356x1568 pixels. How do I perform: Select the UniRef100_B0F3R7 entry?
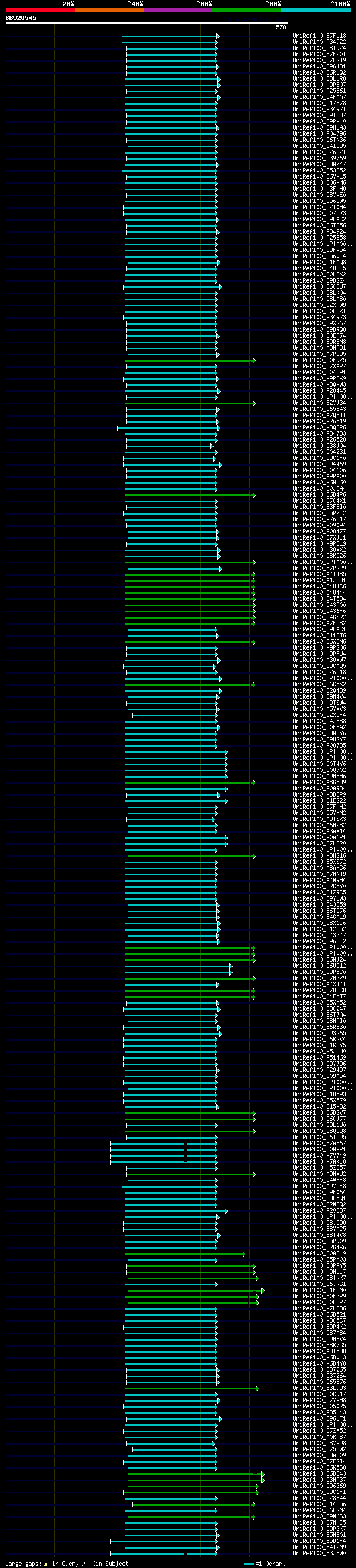point(319,1302)
